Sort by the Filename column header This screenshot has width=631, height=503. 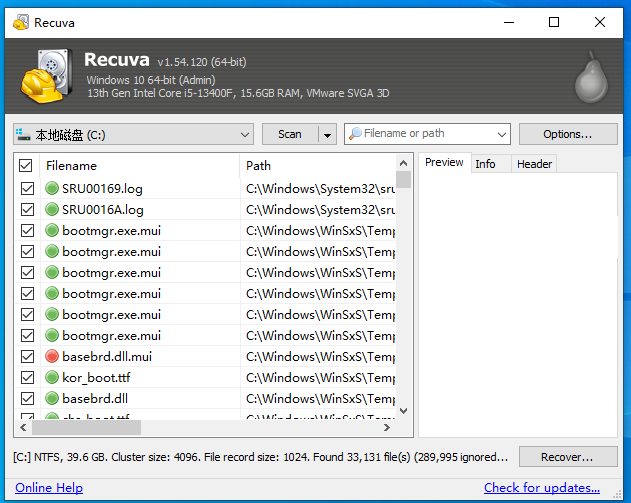139,166
